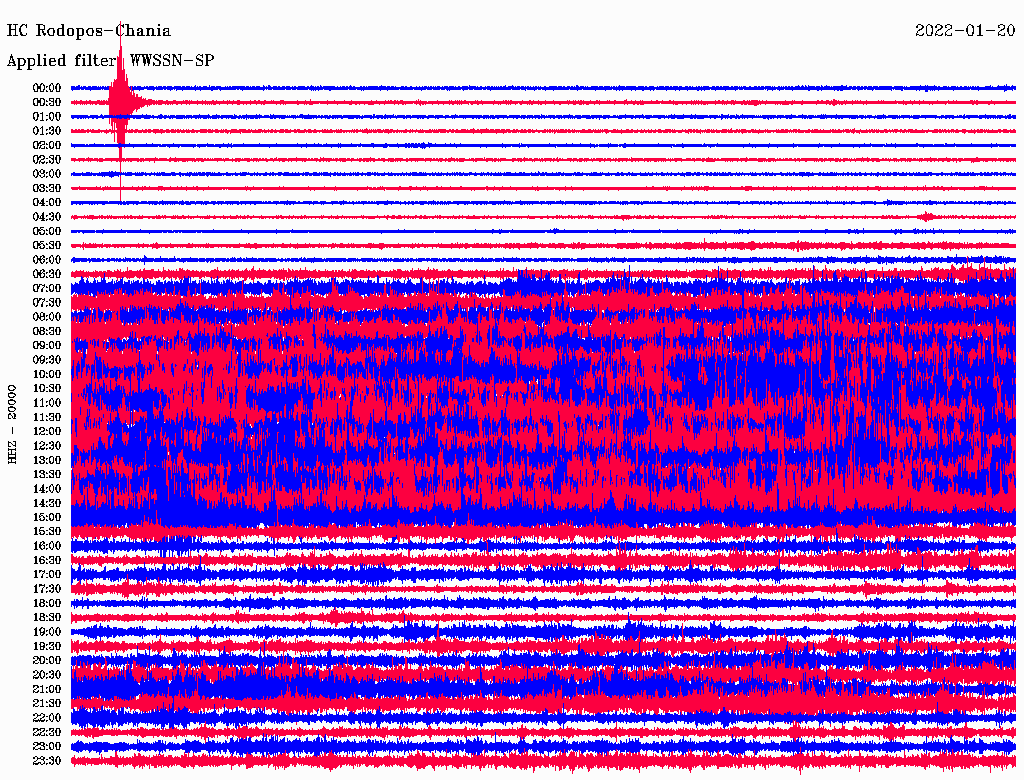
Task: Select the 15:00 time label
Action: pyautogui.click(x=47, y=517)
